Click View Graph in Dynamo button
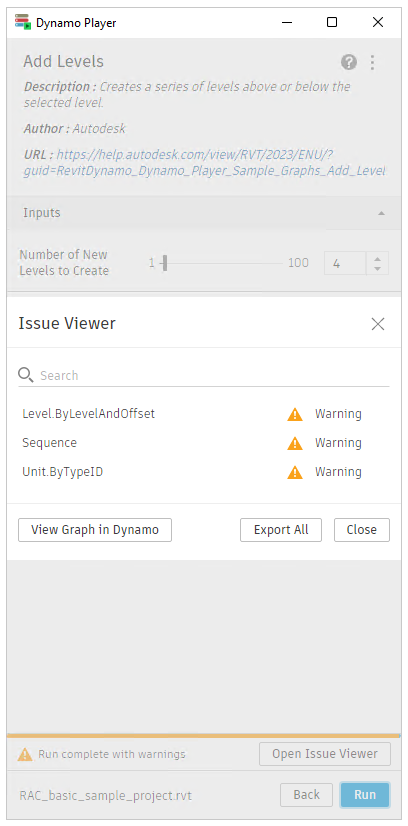Image resolution: width=408 pixels, height=826 pixels. coord(95,530)
